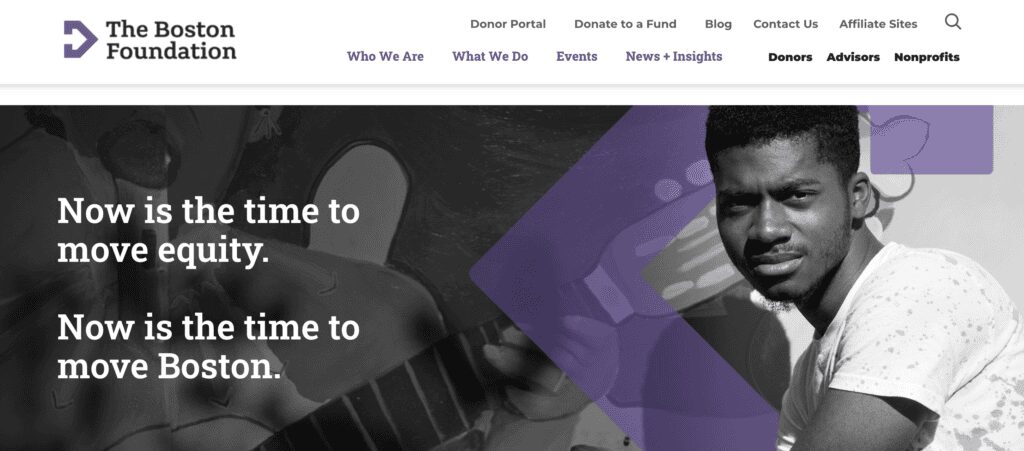
Task: Click the purple Boston Foundation logo mark
Action: 80,39
